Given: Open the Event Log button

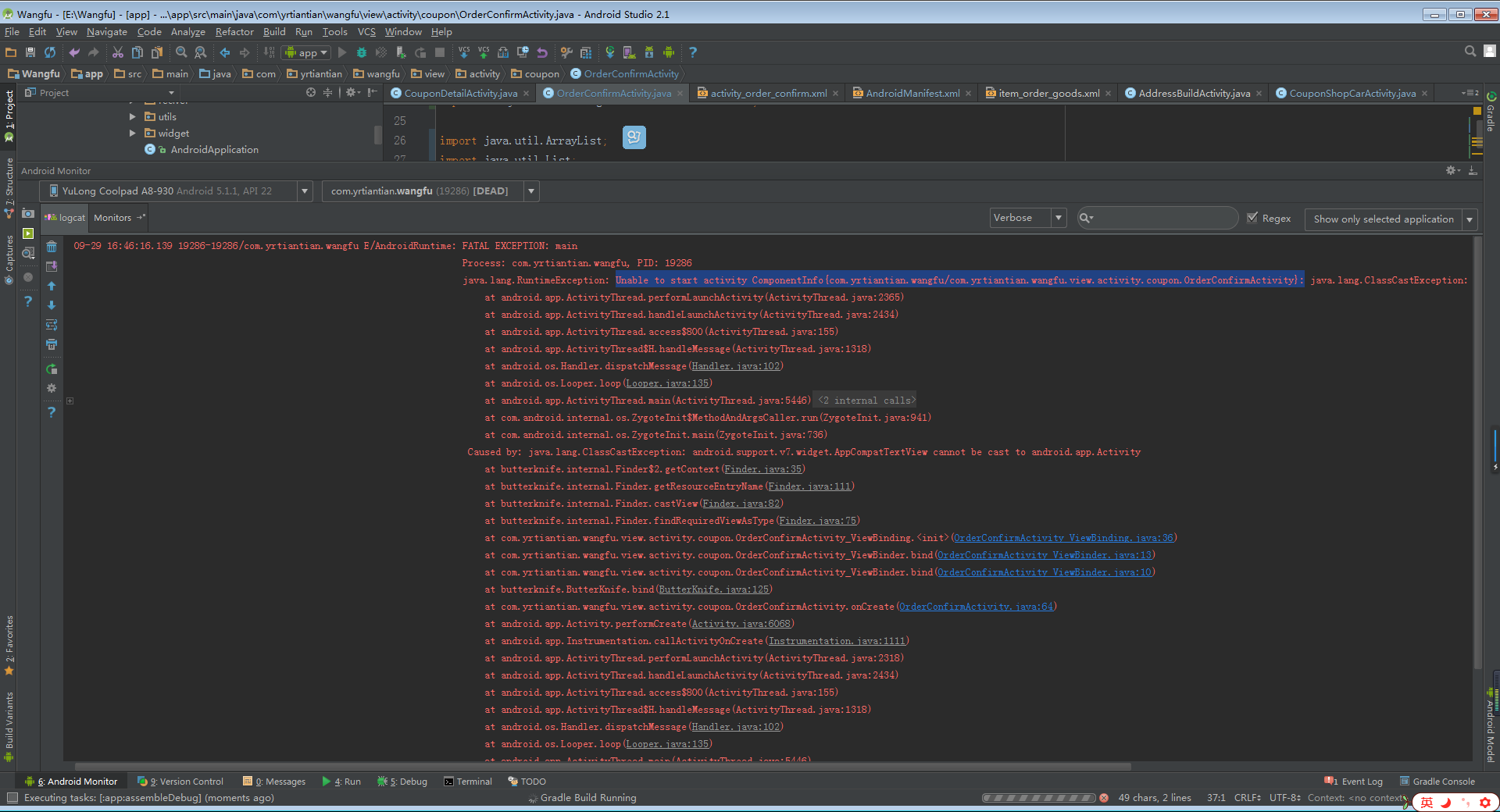Looking at the screenshot, I should tap(1354, 781).
